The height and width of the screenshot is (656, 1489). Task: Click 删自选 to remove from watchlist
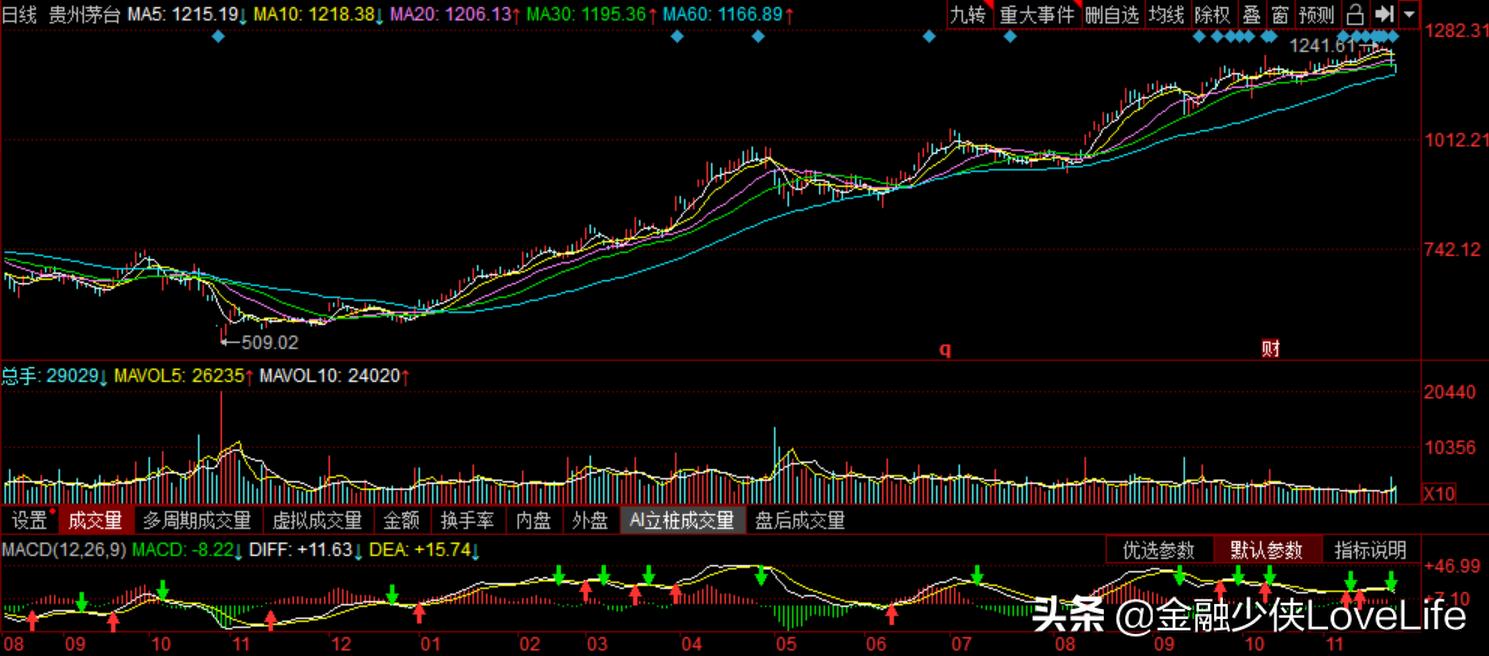point(1112,15)
